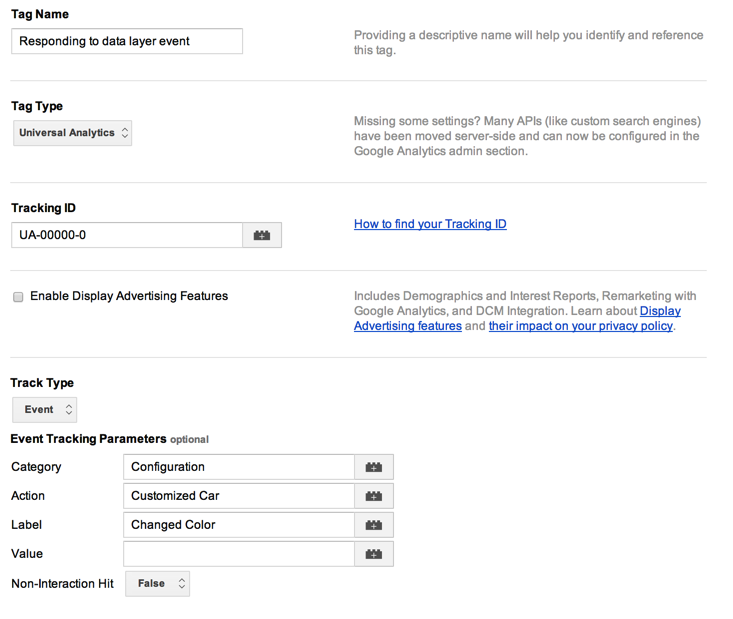Image resolution: width=733 pixels, height=619 pixels.
Task: Click the Label field with Changed Color
Action: [x=238, y=525]
